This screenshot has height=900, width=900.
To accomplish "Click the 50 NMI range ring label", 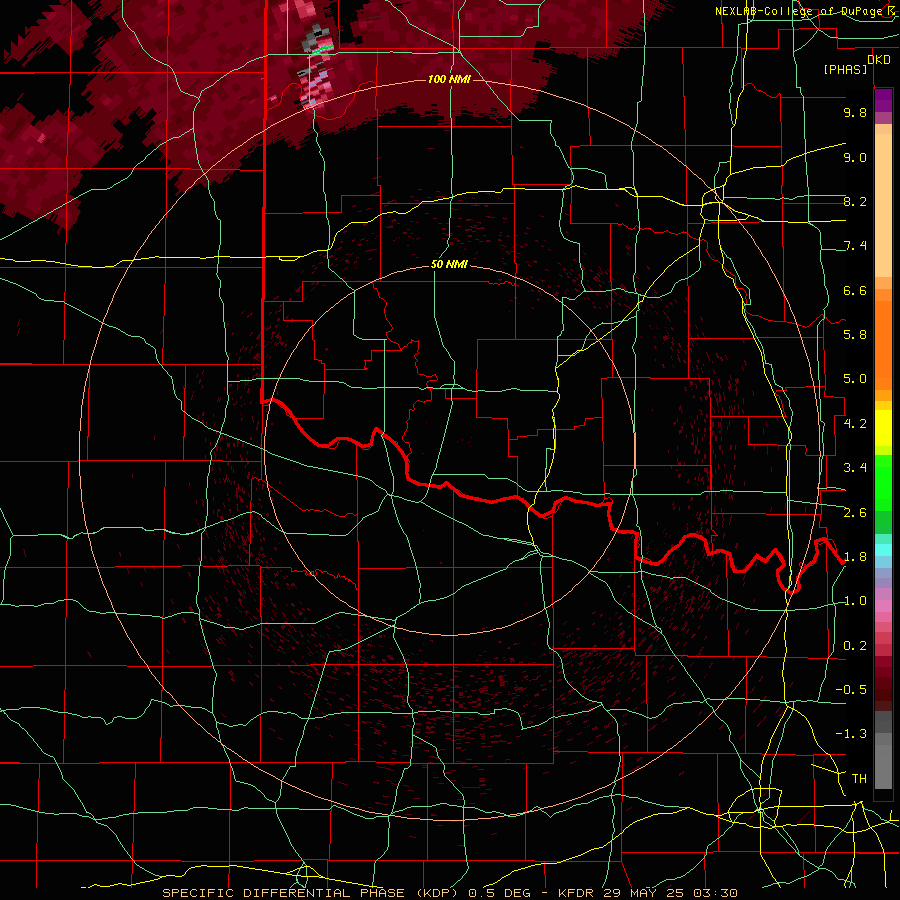I will click(x=449, y=264).
